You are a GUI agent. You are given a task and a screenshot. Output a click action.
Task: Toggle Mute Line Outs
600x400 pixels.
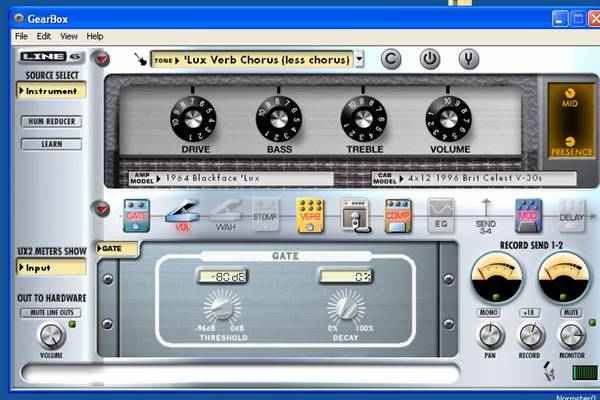coord(51,312)
